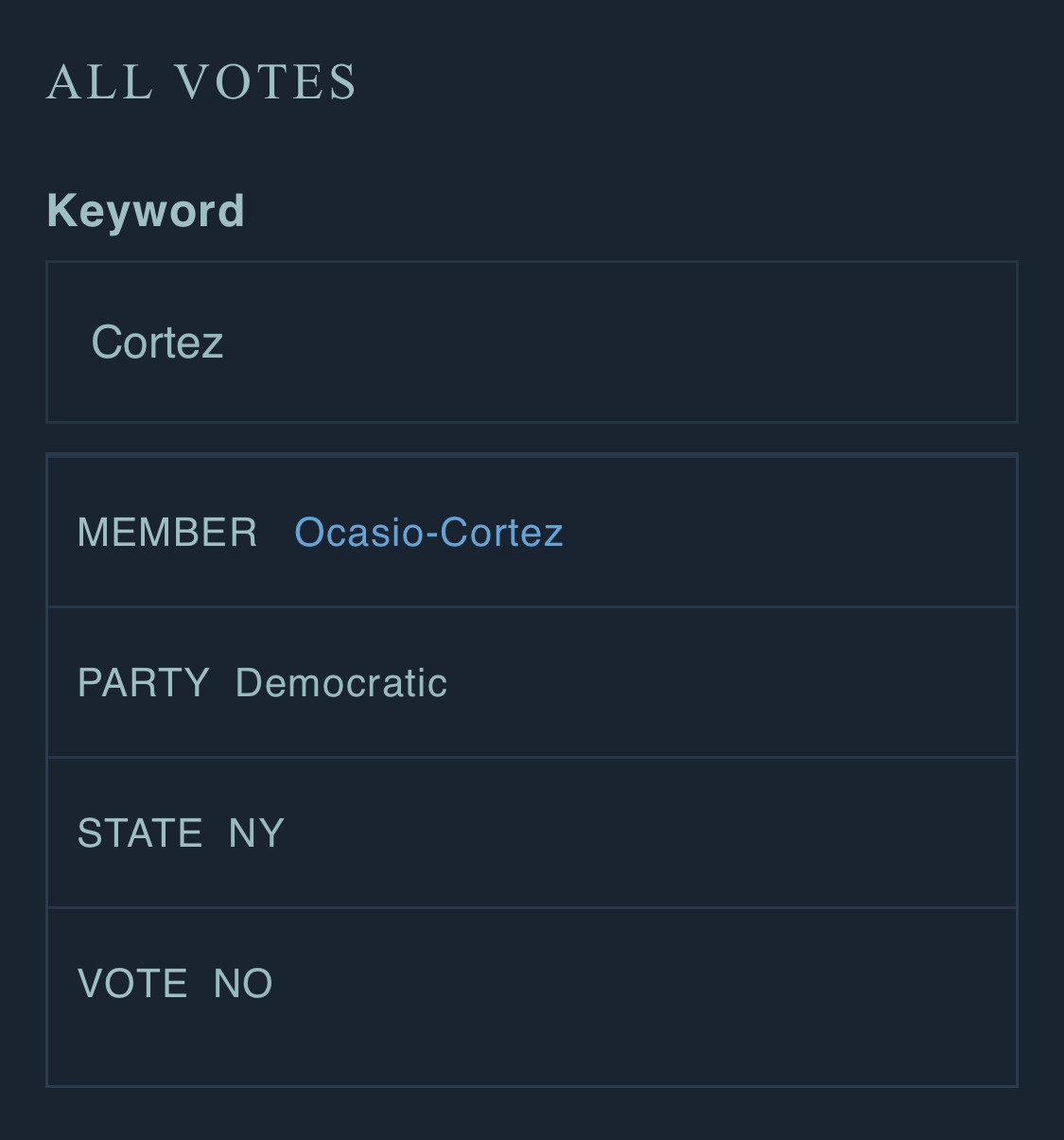Image resolution: width=1064 pixels, height=1140 pixels.
Task: Select the STATE column label
Action: (x=139, y=833)
